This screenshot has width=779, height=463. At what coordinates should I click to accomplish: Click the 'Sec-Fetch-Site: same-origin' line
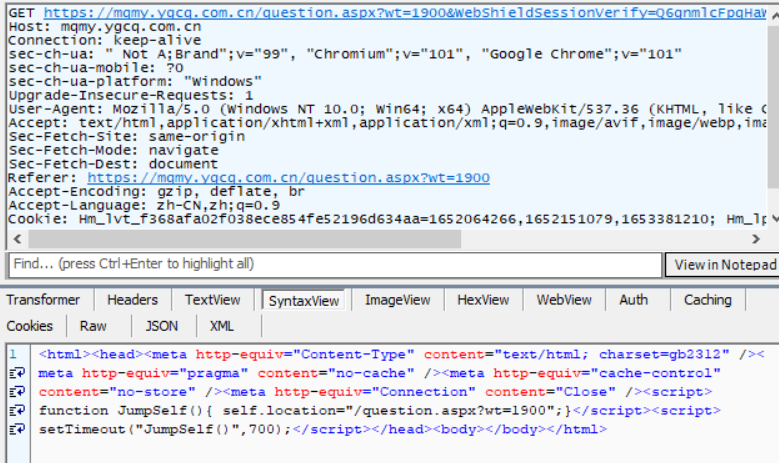tap(127, 137)
